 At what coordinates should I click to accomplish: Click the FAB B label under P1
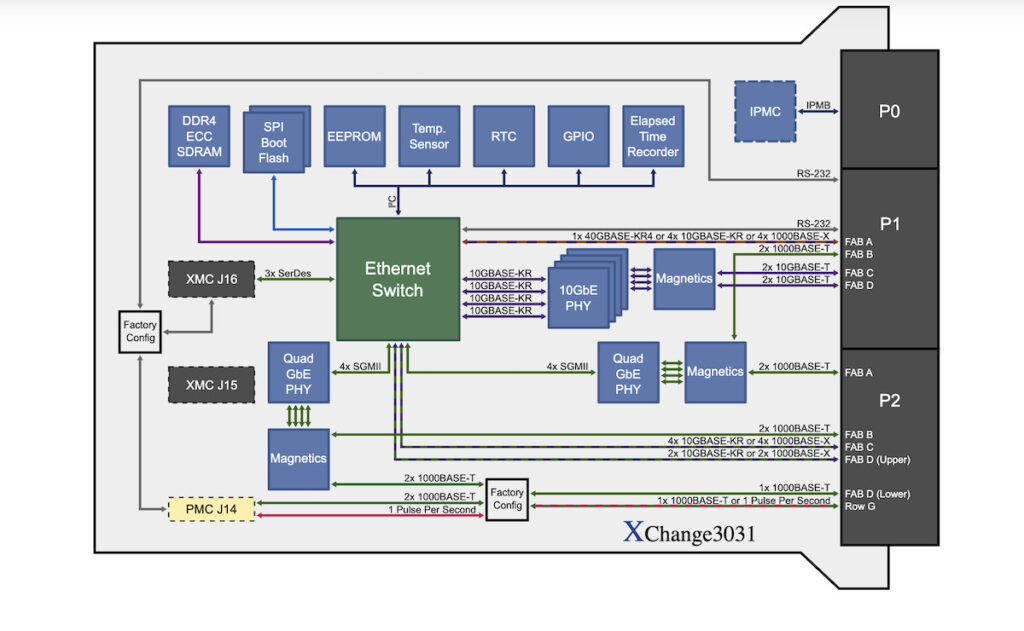pyautogui.click(x=858, y=254)
